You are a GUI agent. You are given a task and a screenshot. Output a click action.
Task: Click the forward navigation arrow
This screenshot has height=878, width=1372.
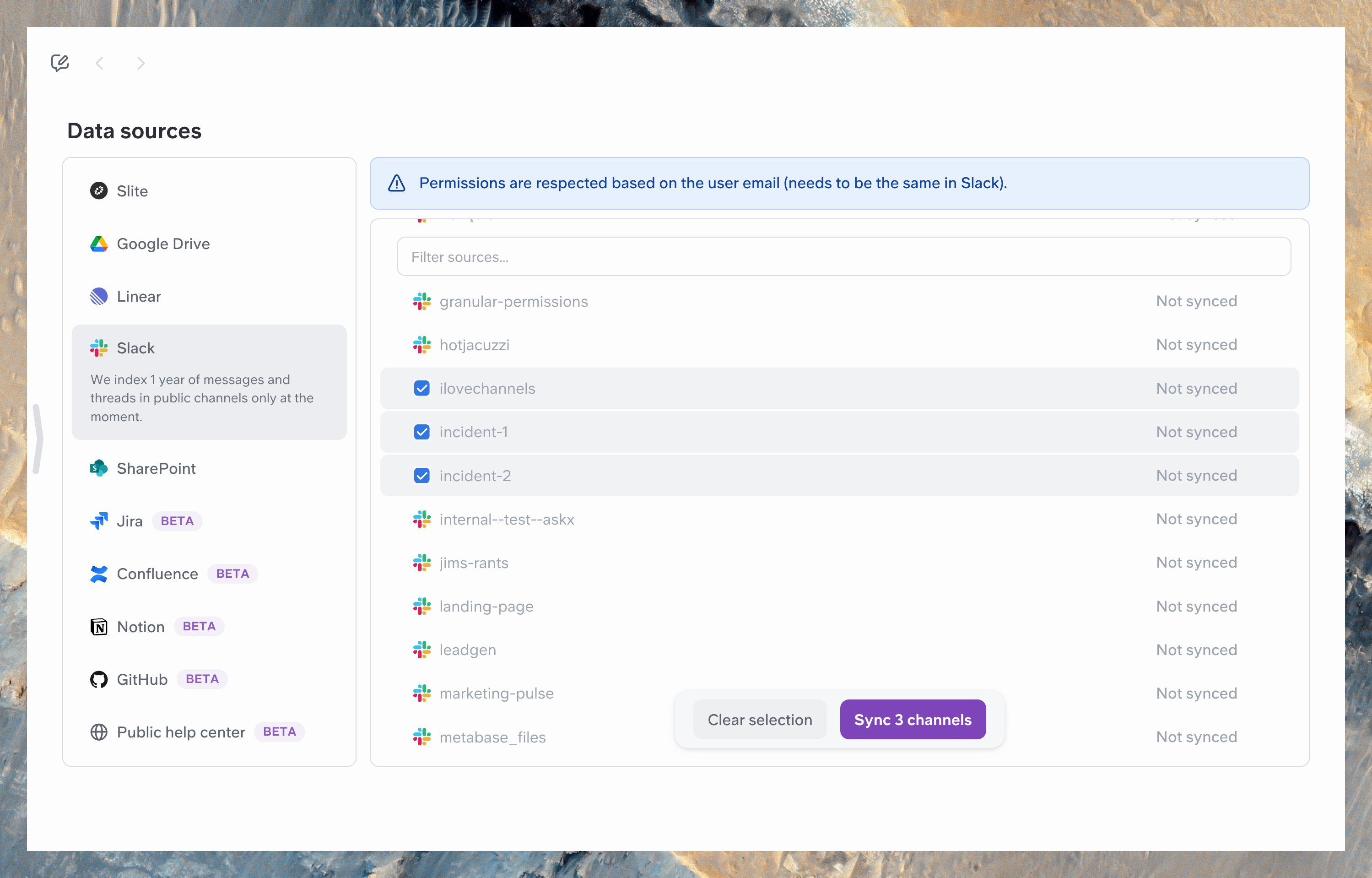click(141, 63)
